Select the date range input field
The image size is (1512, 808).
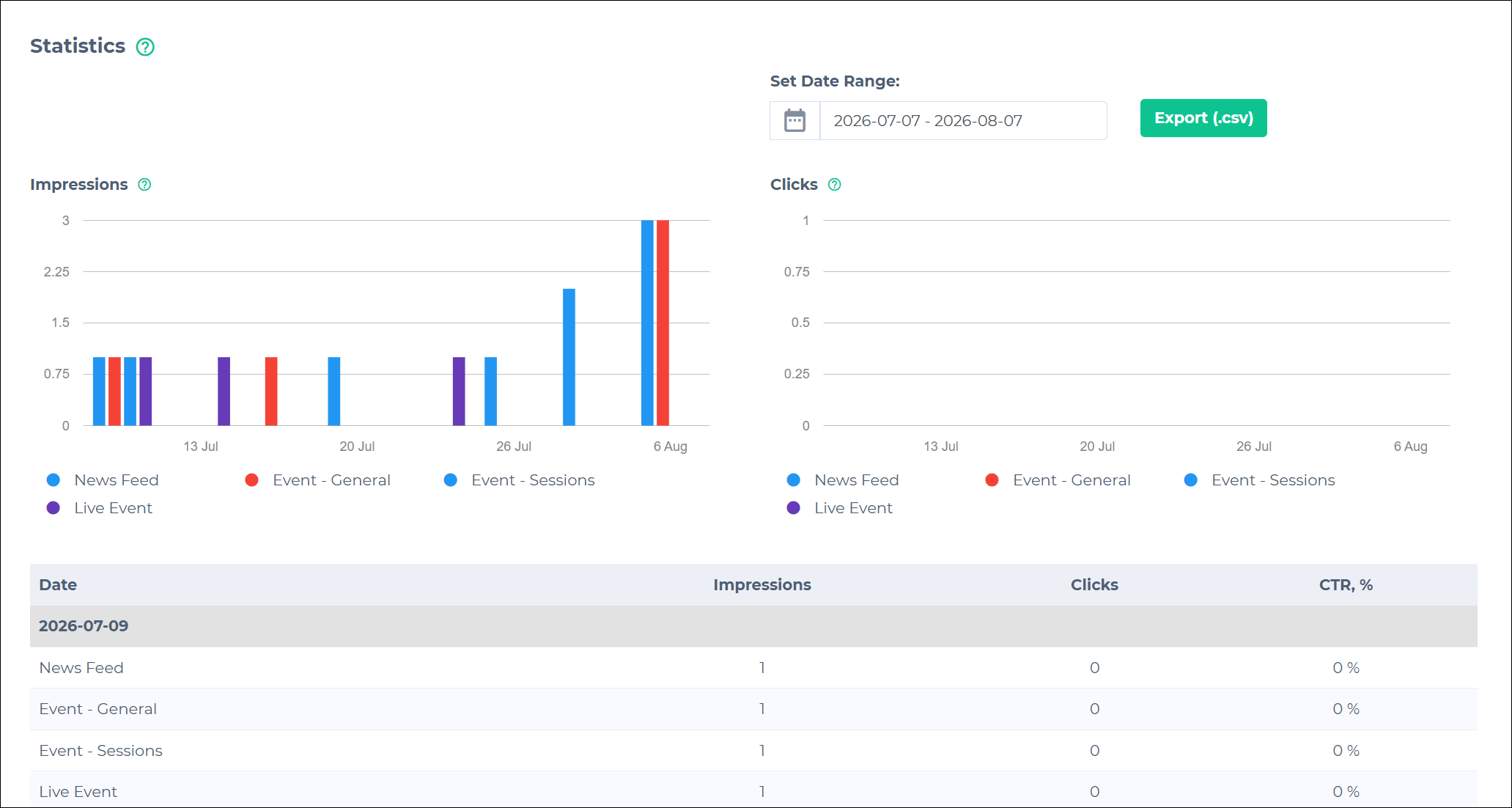[963, 120]
